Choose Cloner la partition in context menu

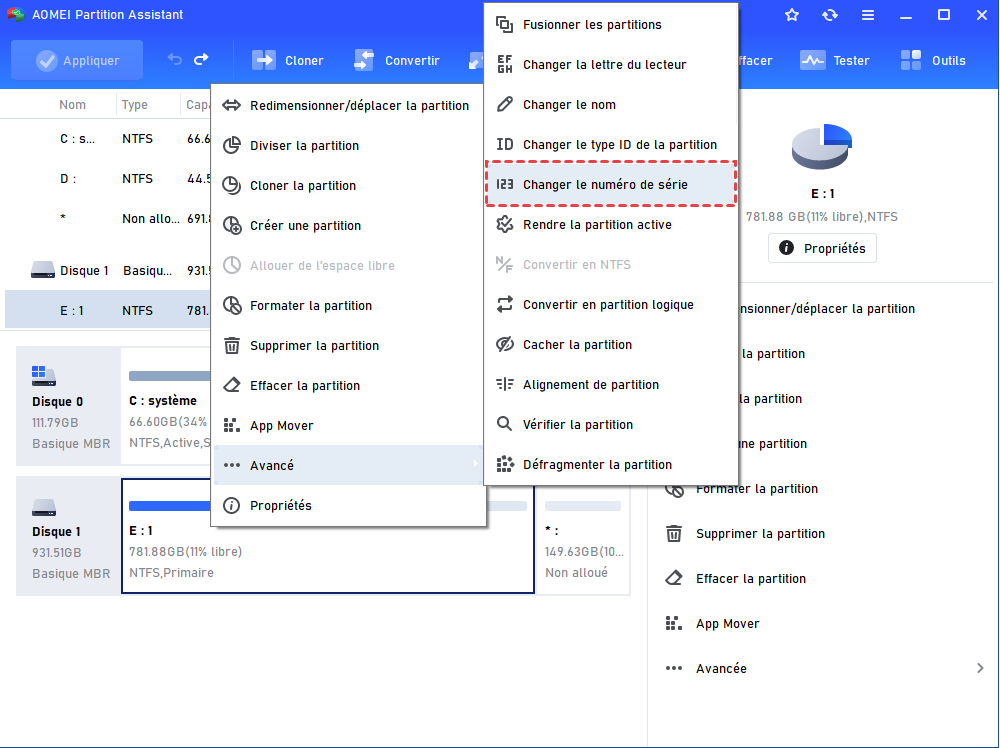click(348, 186)
